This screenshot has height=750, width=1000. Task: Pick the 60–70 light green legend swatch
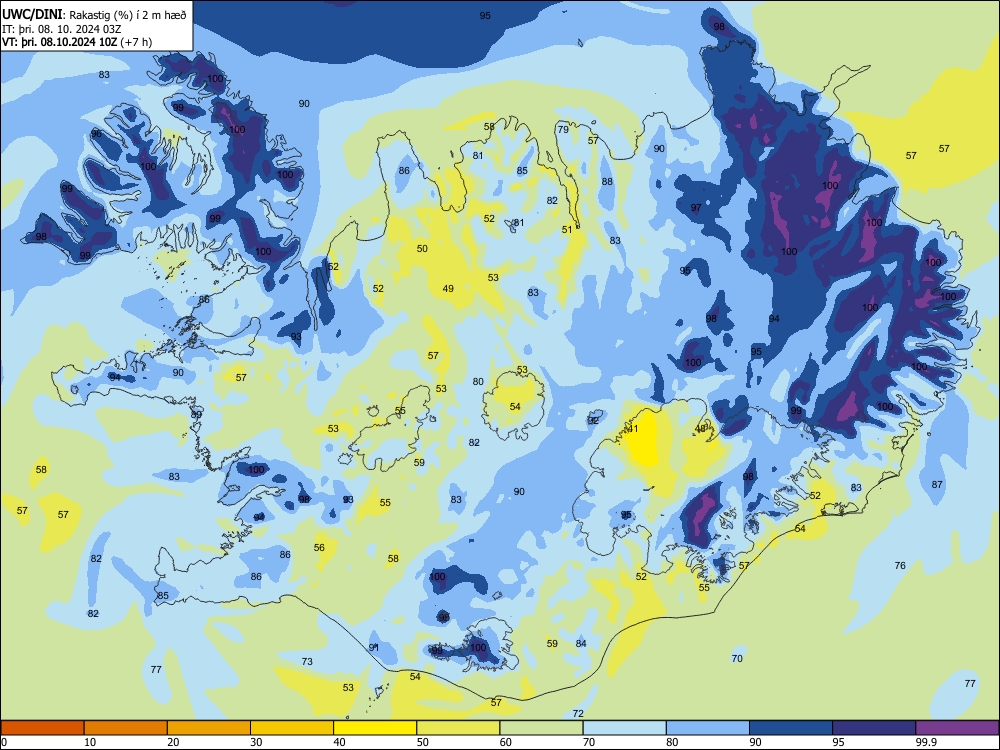tap(541, 728)
